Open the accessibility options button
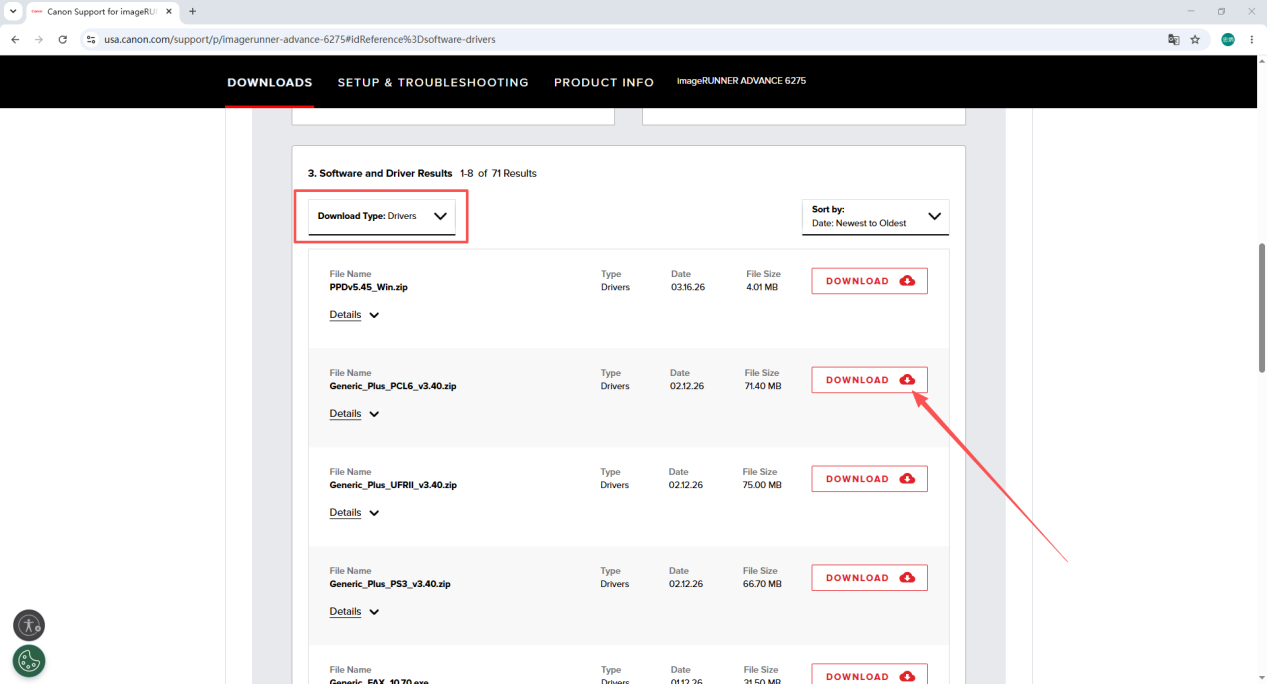Viewport: 1267px width, 684px height. pyautogui.click(x=29, y=626)
